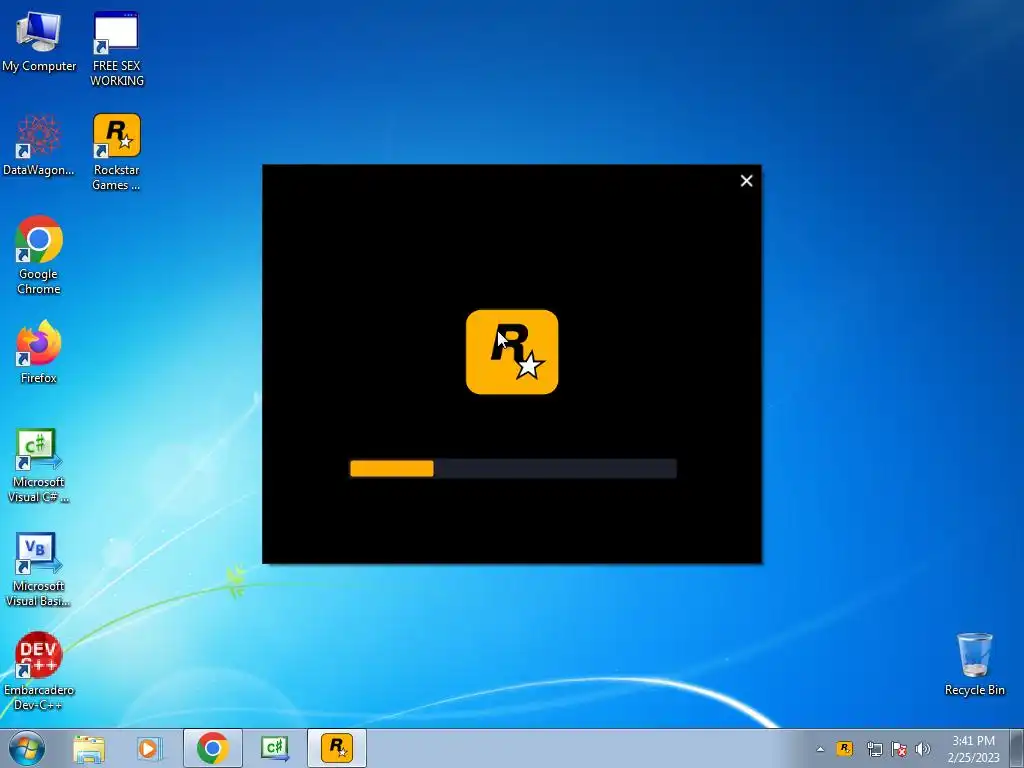
Task: Select the Rockstar Games desktop shortcut
Action: [x=116, y=152]
